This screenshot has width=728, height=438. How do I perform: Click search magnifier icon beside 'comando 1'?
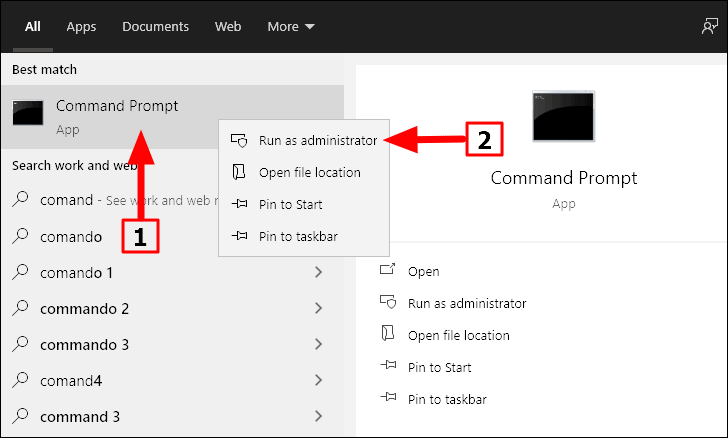pos(20,271)
